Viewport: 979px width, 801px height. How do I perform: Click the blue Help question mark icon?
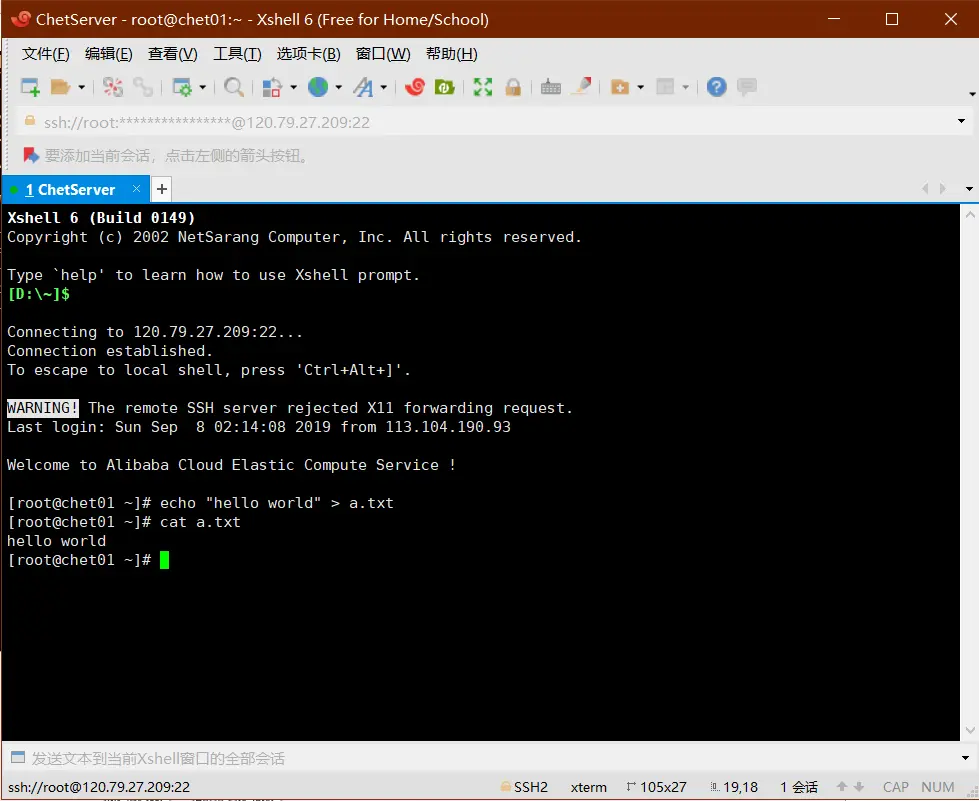point(717,87)
